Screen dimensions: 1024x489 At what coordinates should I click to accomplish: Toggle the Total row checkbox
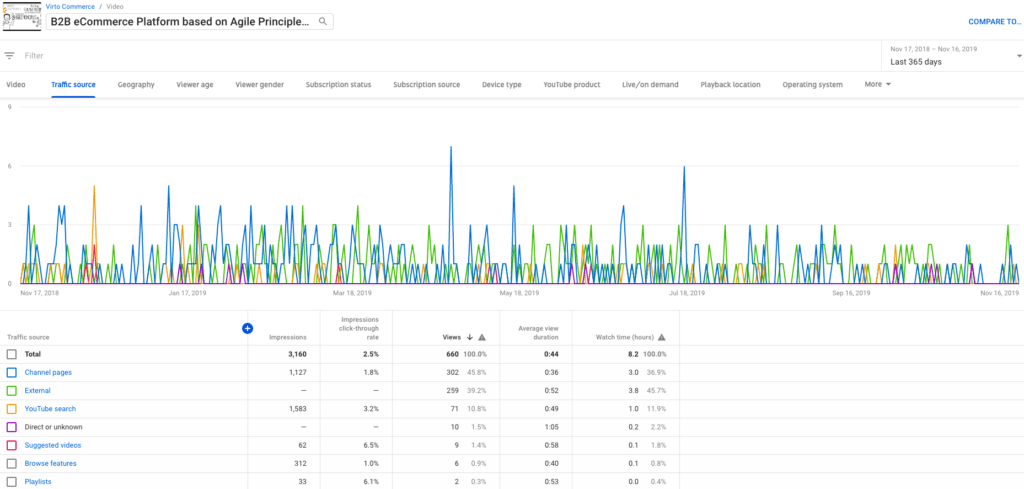tap(12, 355)
